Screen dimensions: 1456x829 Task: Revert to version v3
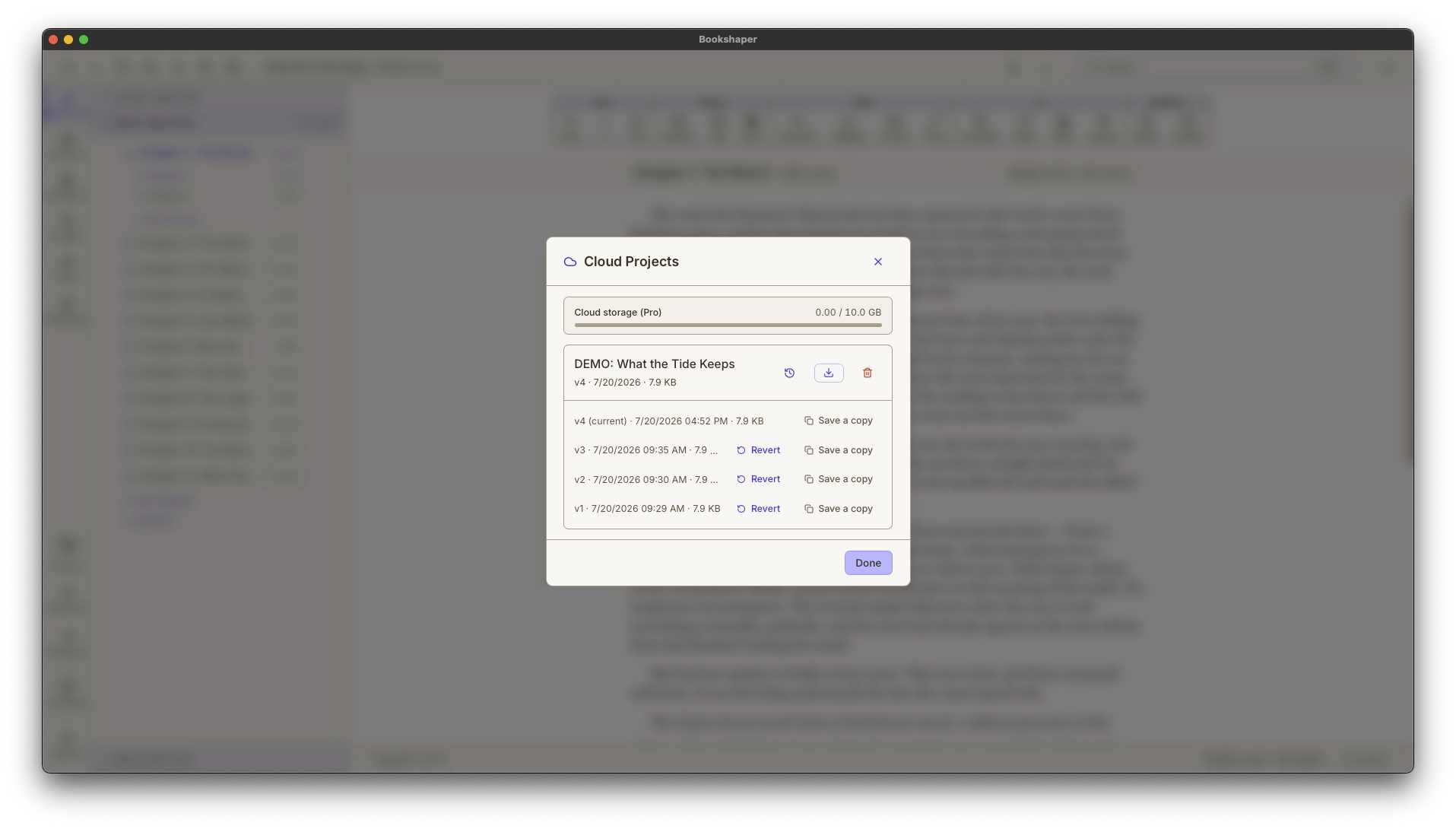[x=759, y=450]
